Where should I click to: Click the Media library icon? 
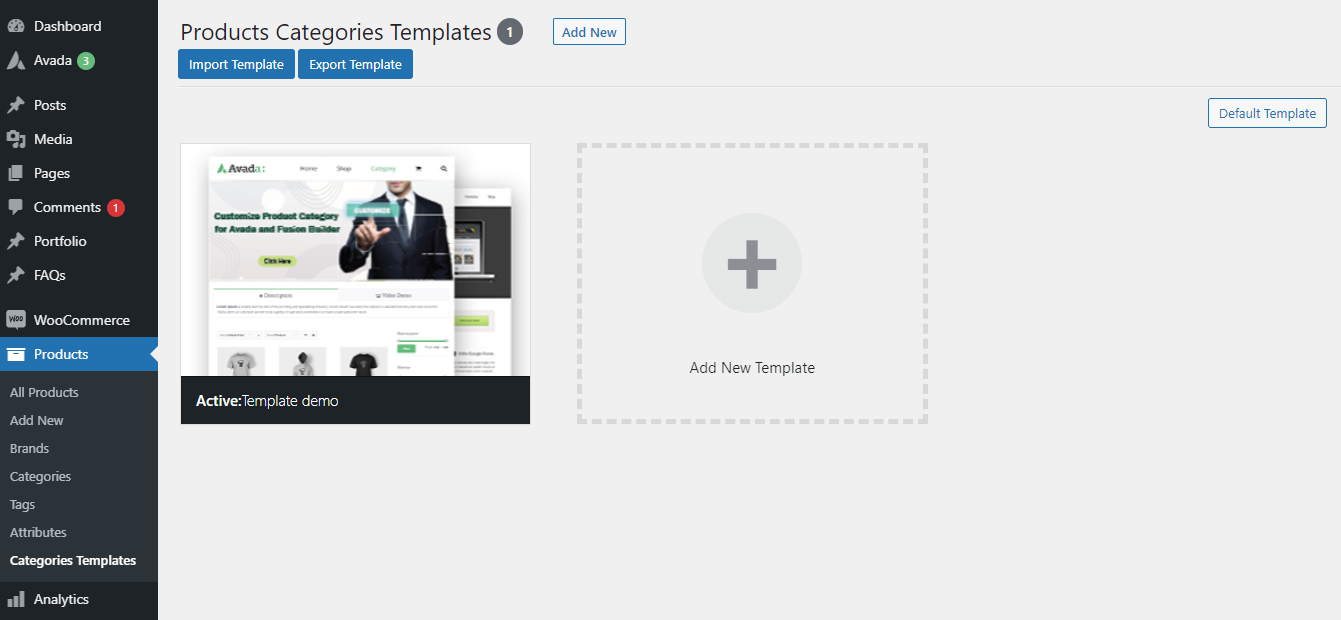point(16,139)
